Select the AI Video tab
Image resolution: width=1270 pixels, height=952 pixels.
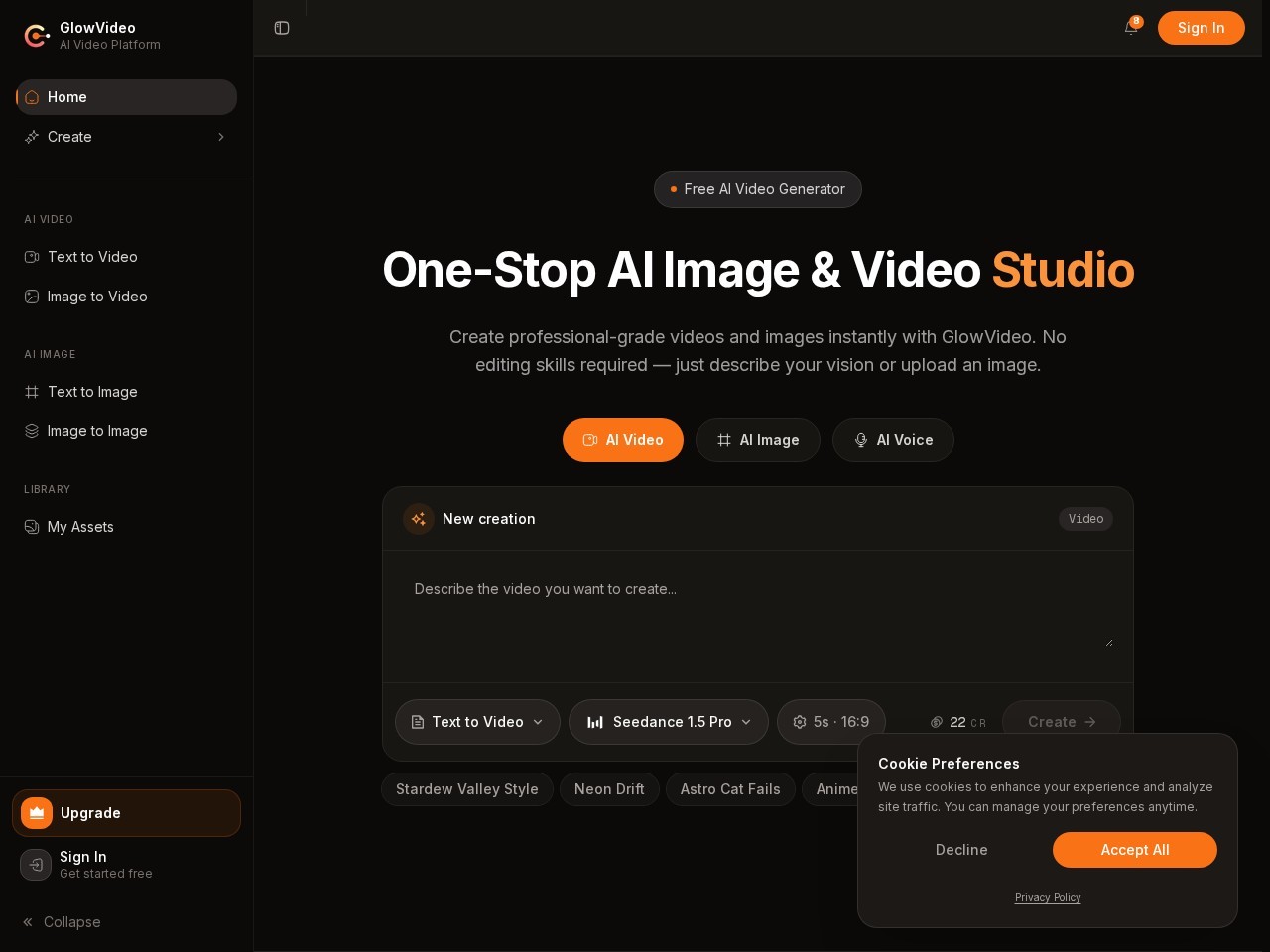click(623, 440)
